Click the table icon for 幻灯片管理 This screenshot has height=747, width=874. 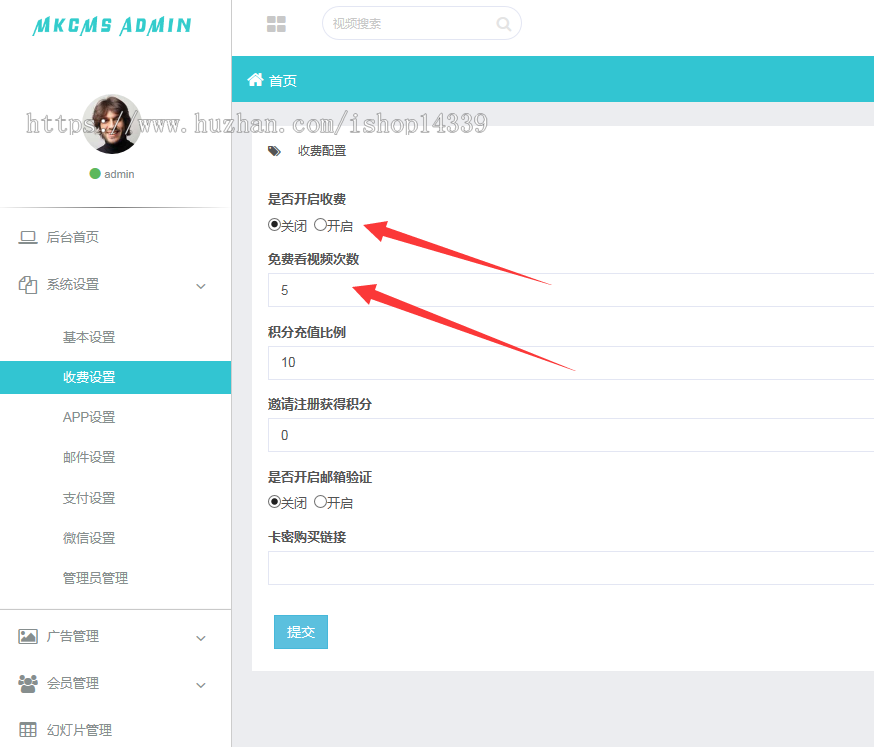(28, 730)
